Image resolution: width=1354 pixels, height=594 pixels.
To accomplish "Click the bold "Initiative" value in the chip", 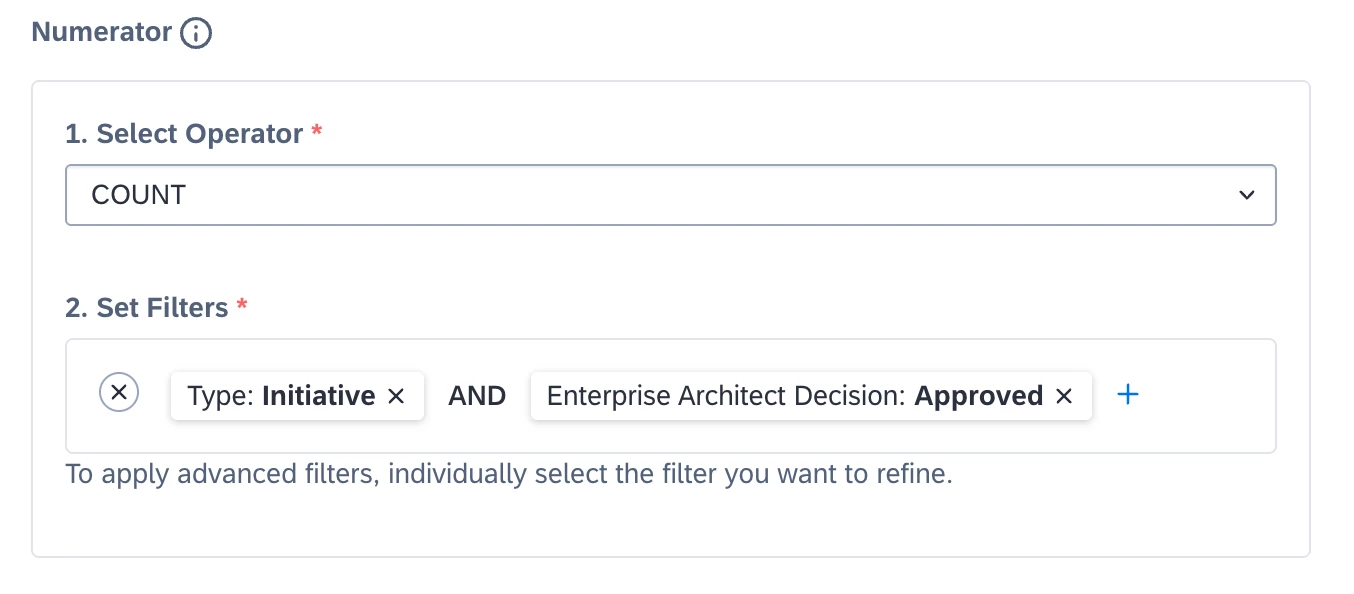I will pos(318,396).
